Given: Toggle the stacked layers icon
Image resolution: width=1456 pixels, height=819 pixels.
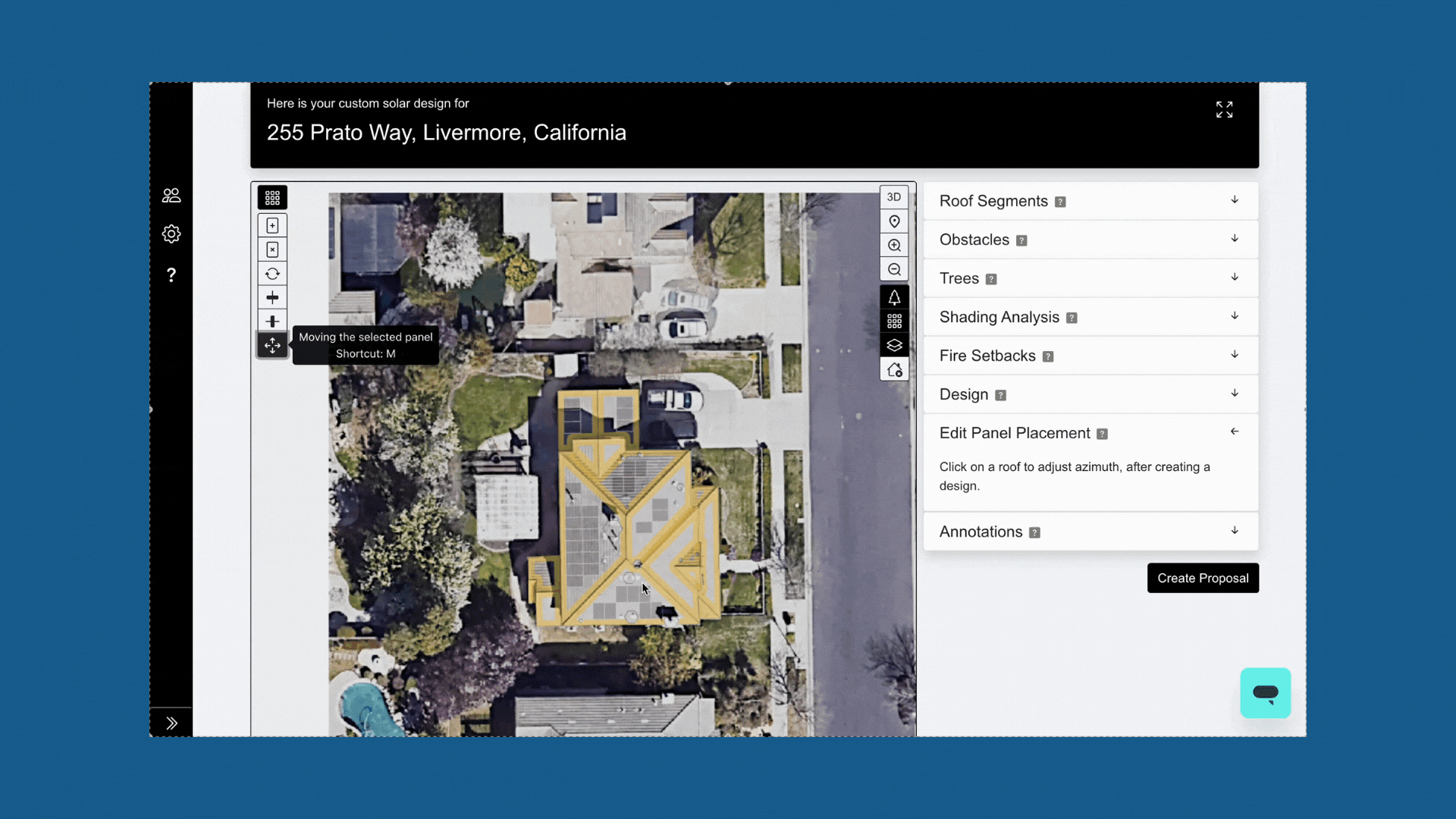Looking at the screenshot, I should point(894,346).
